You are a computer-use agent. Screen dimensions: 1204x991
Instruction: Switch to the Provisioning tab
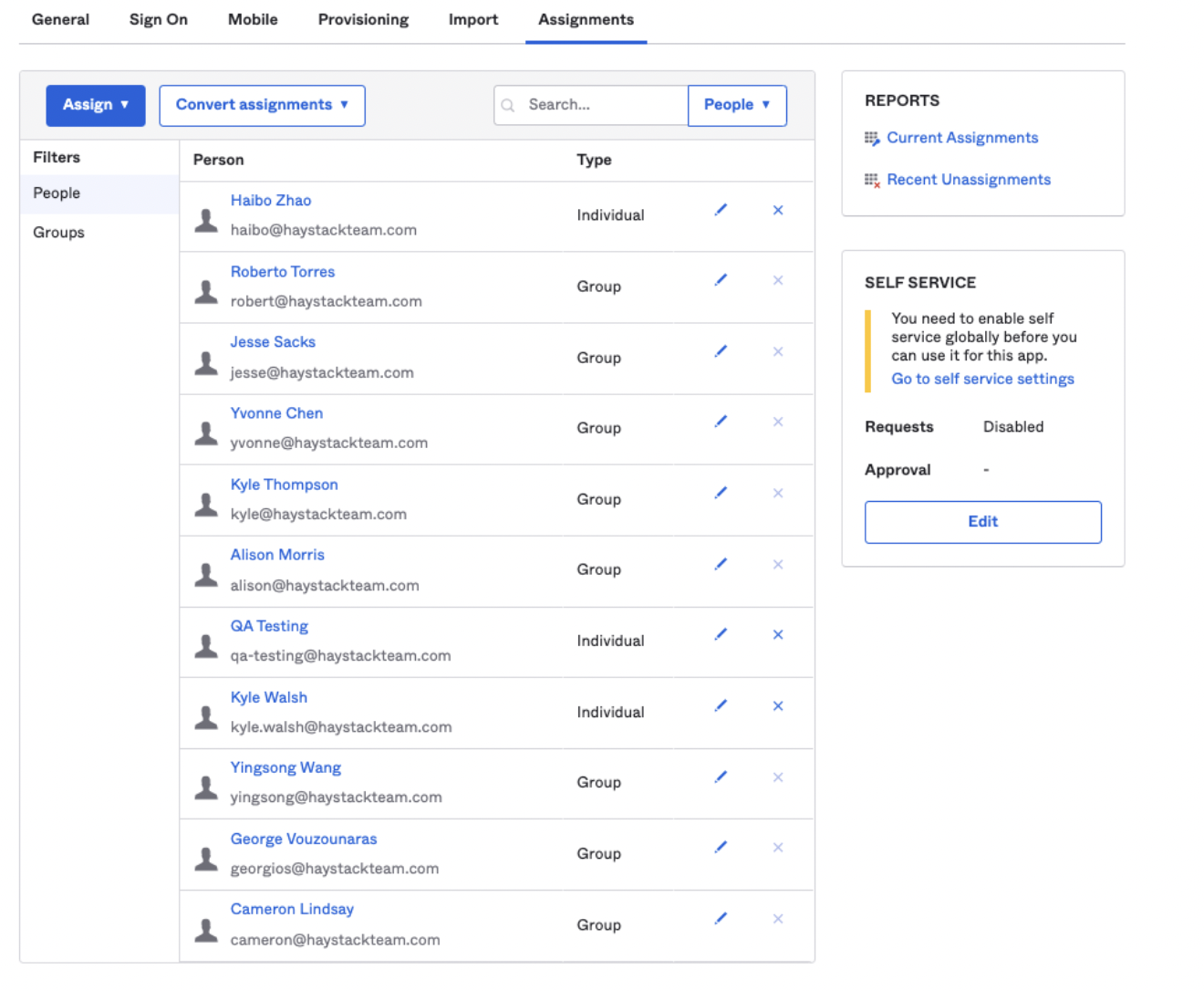[x=363, y=19]
